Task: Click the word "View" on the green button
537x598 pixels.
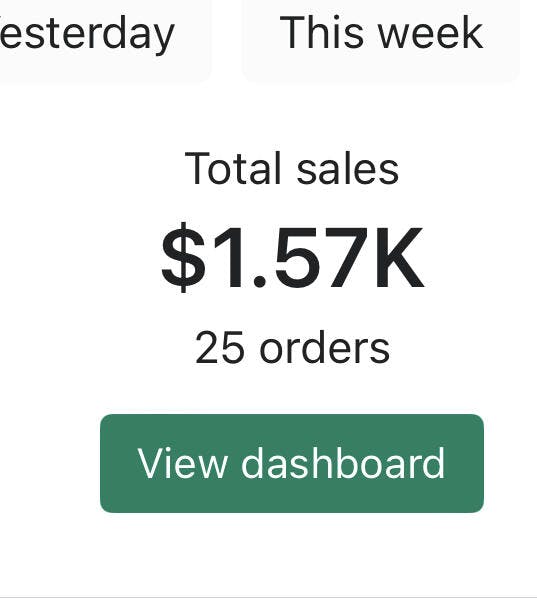Action: tap(182, 463)
